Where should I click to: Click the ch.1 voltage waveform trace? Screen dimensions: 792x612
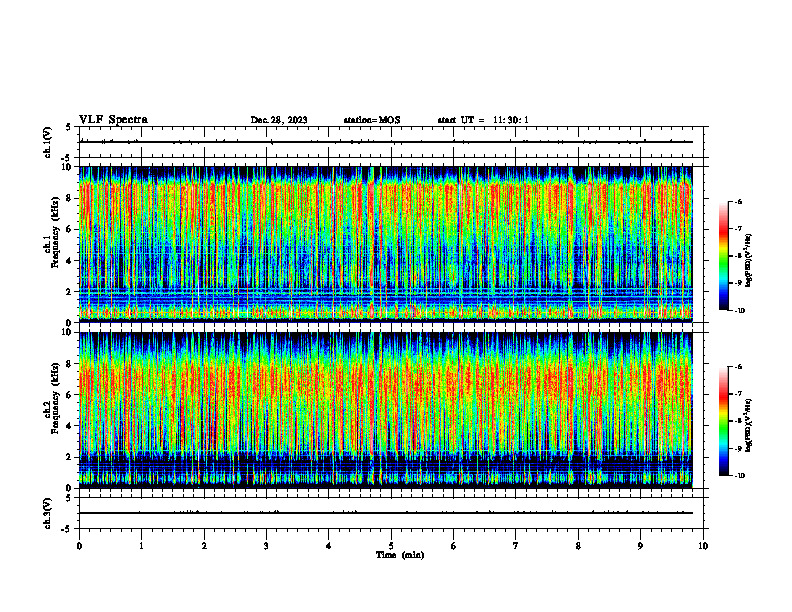tap(386, 142)
